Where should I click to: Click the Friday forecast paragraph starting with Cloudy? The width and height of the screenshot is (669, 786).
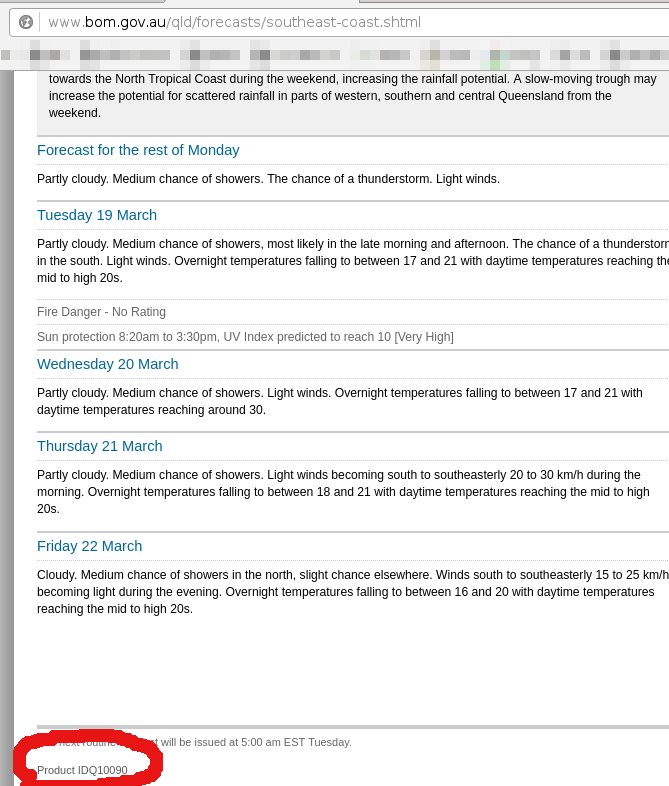click(x=353, y=592)
